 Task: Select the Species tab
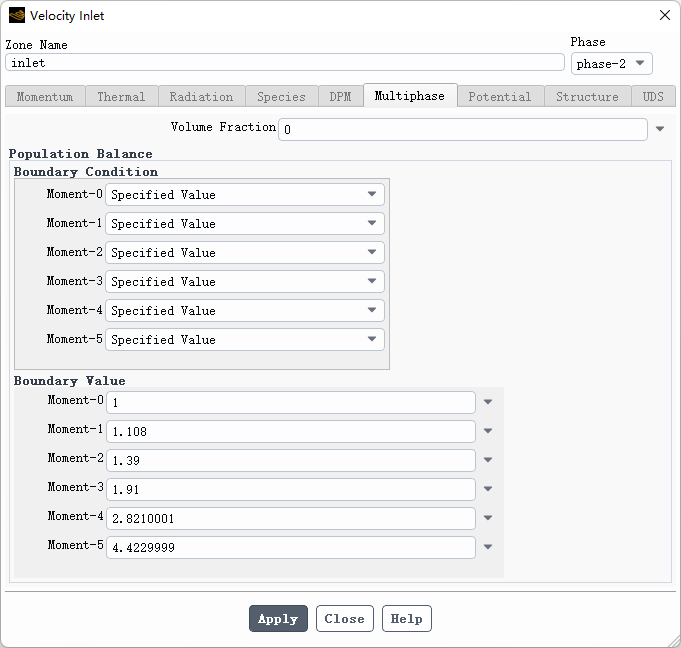(x=281, y=96)
